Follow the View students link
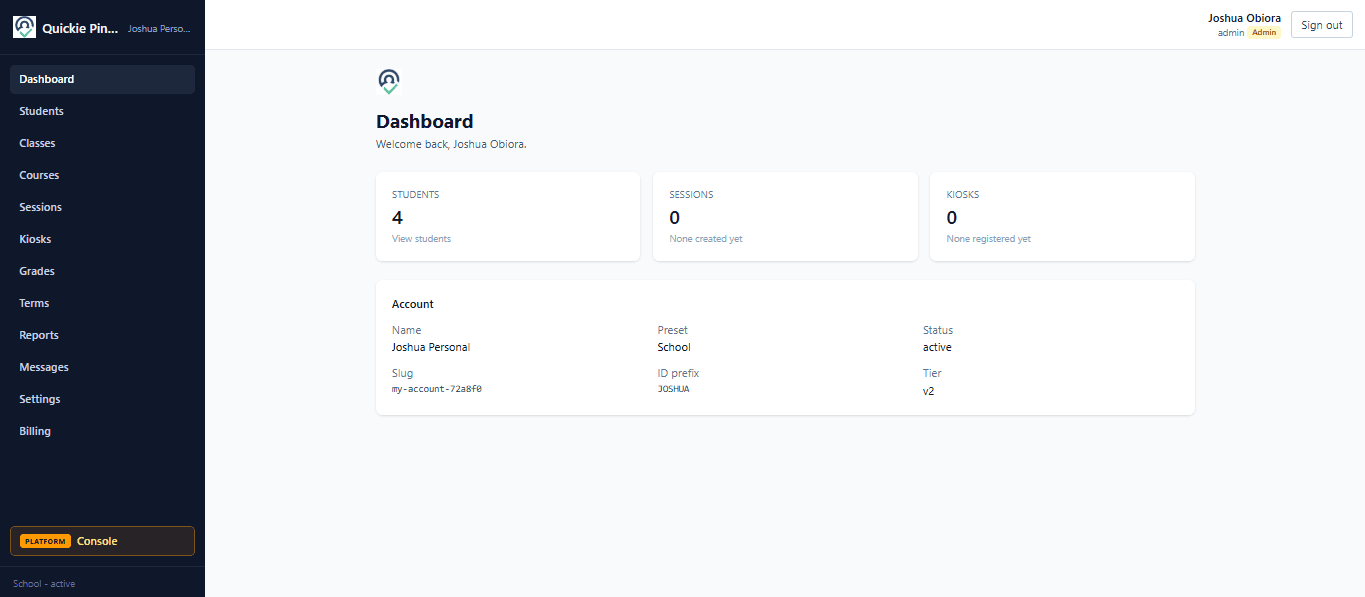Viewport: 1365px width, 597px height. coord(421,239)
